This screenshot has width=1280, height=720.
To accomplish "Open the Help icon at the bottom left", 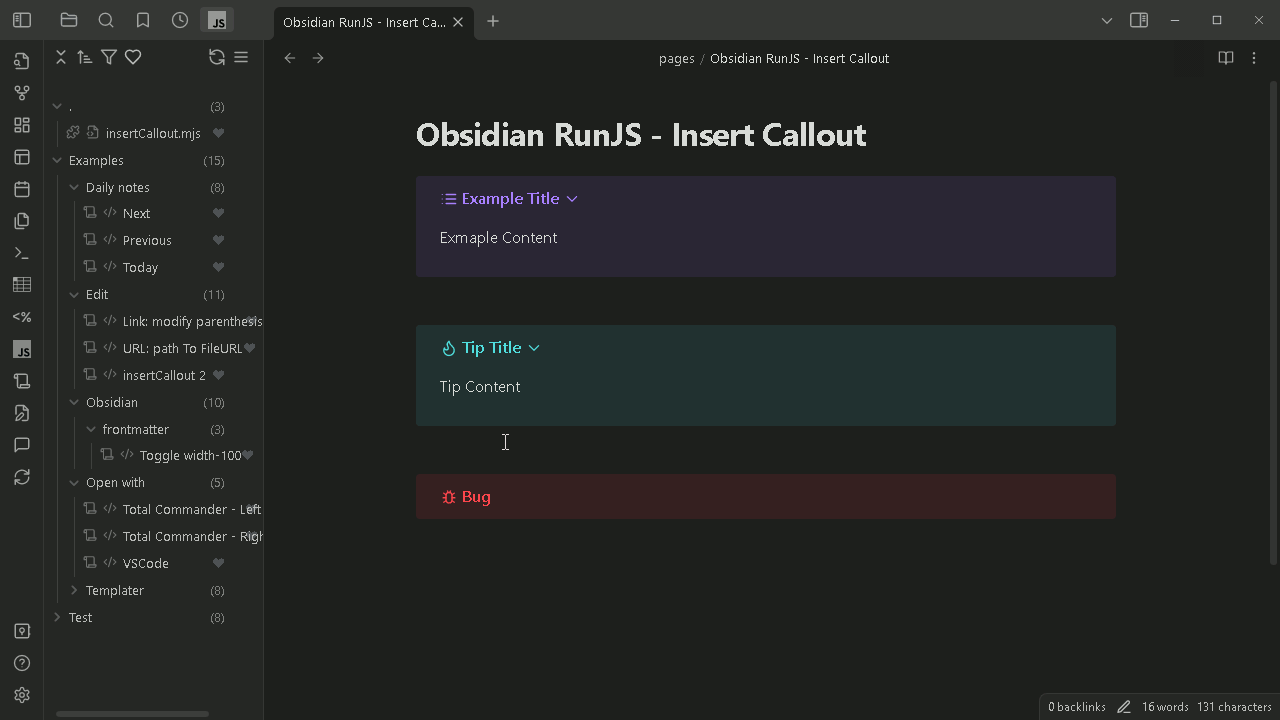I will tap(21, 662).
